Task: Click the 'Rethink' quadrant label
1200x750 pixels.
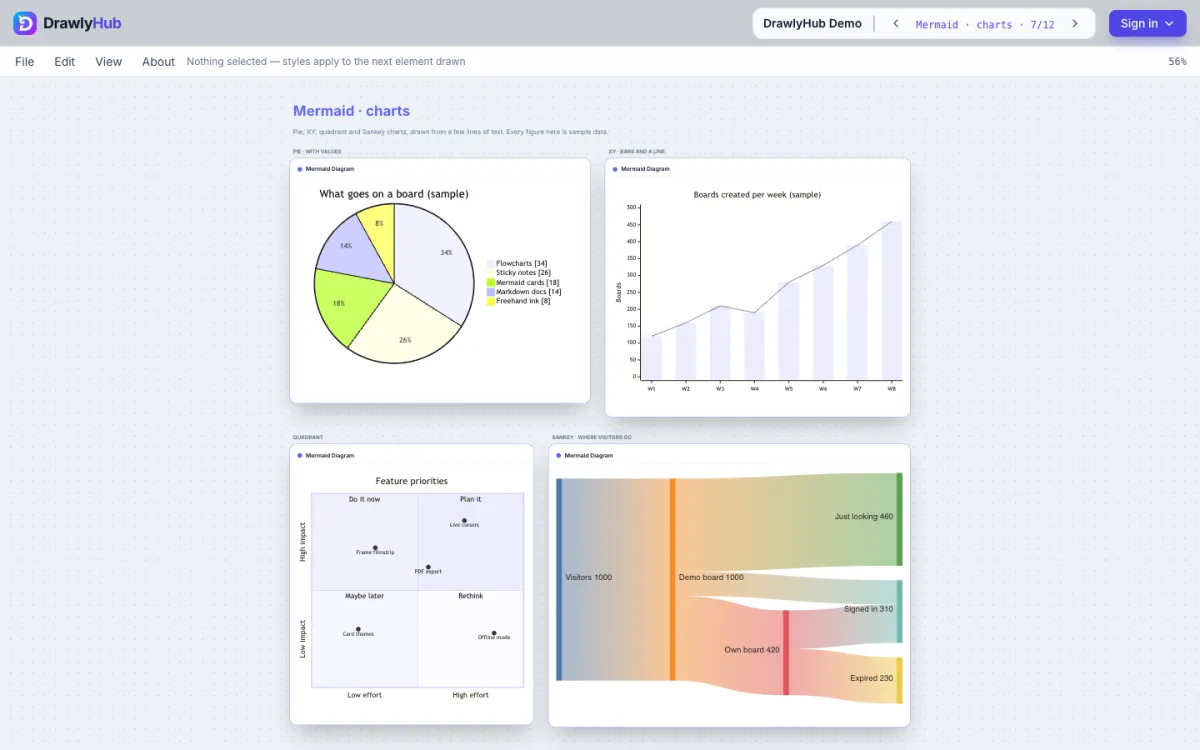Action: (471, 596)
